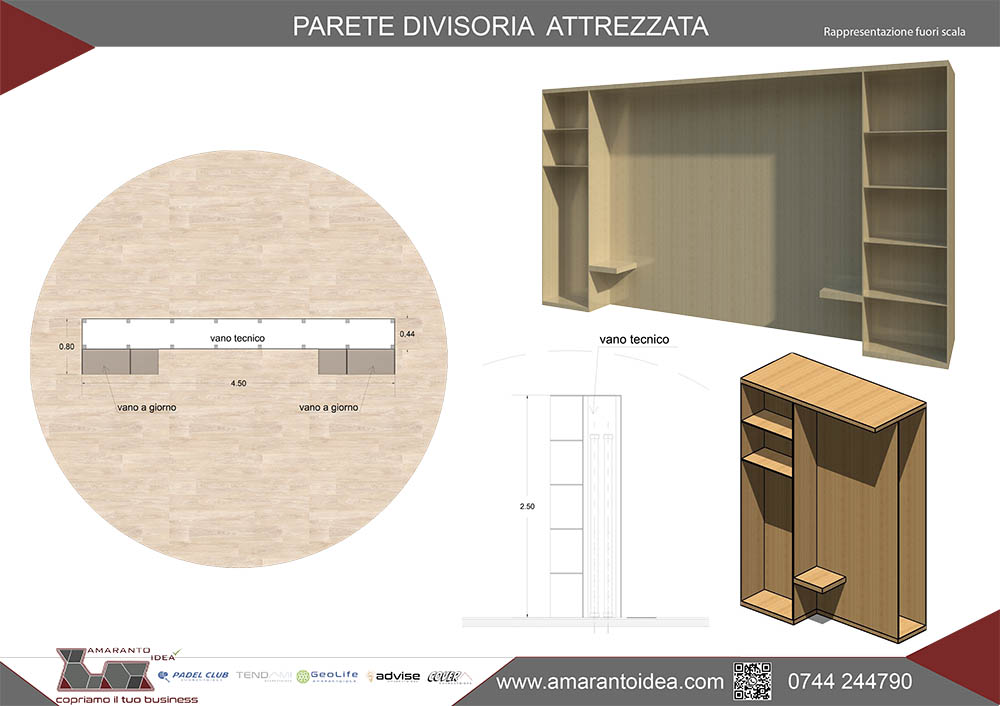Click the 0.80 depth dimension
The image size is (1000, 706).
(x=66, y=347)
